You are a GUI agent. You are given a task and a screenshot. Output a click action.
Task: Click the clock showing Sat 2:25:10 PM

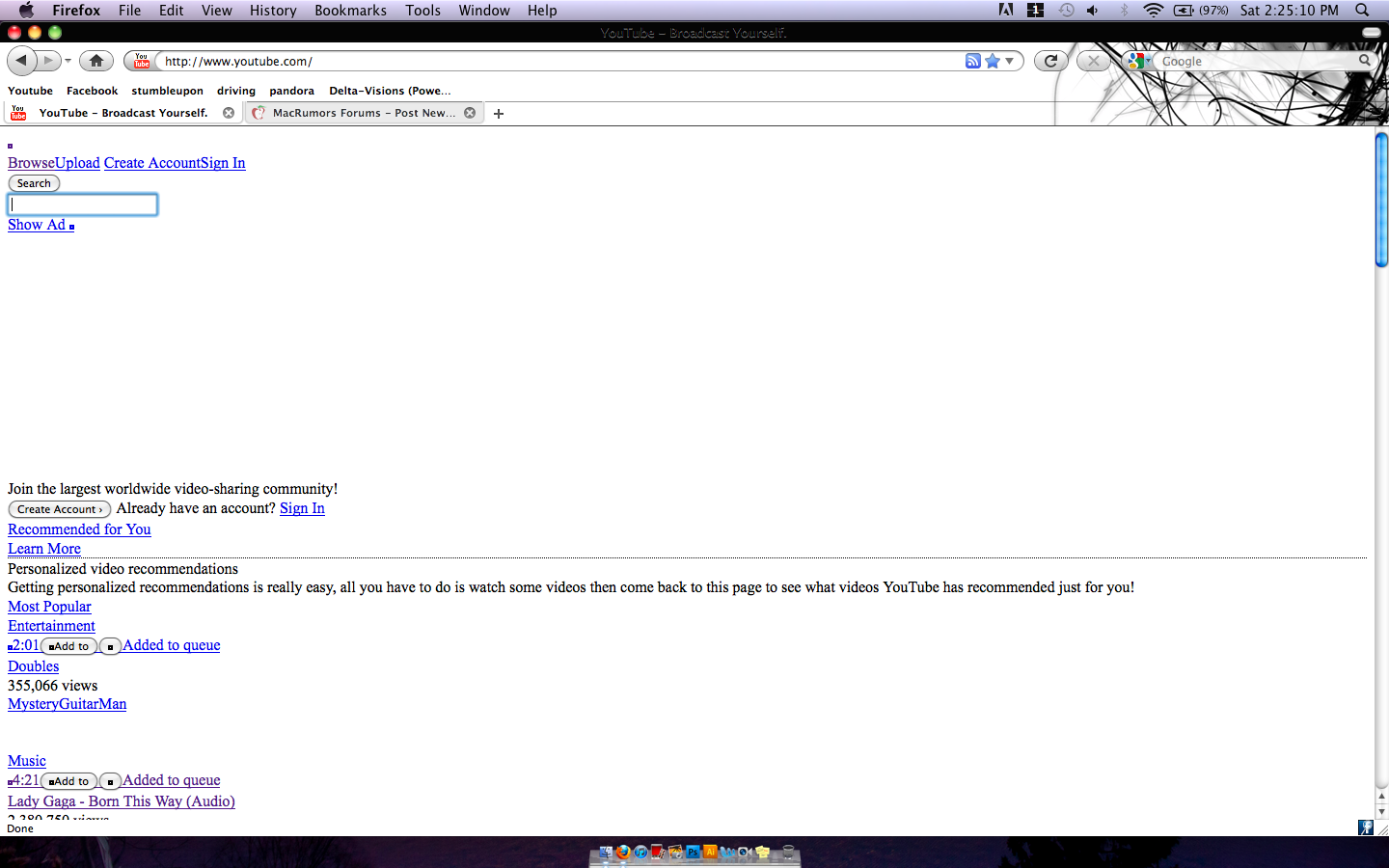(1290, 10)
